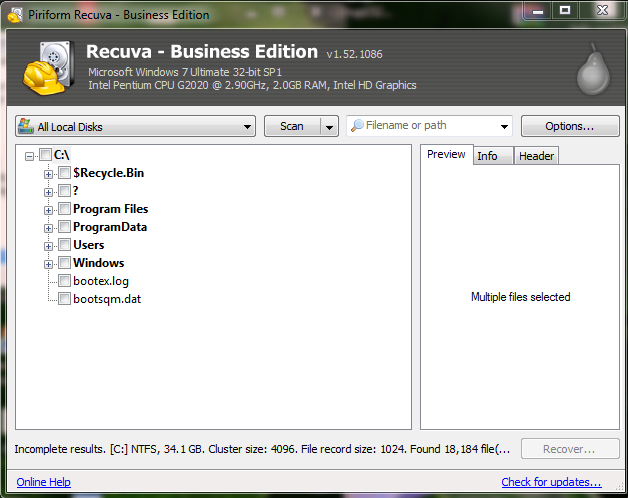Viewport: 628px width, 498px height.
Task: Select the Program Files folder label
Action: (111, 209)
